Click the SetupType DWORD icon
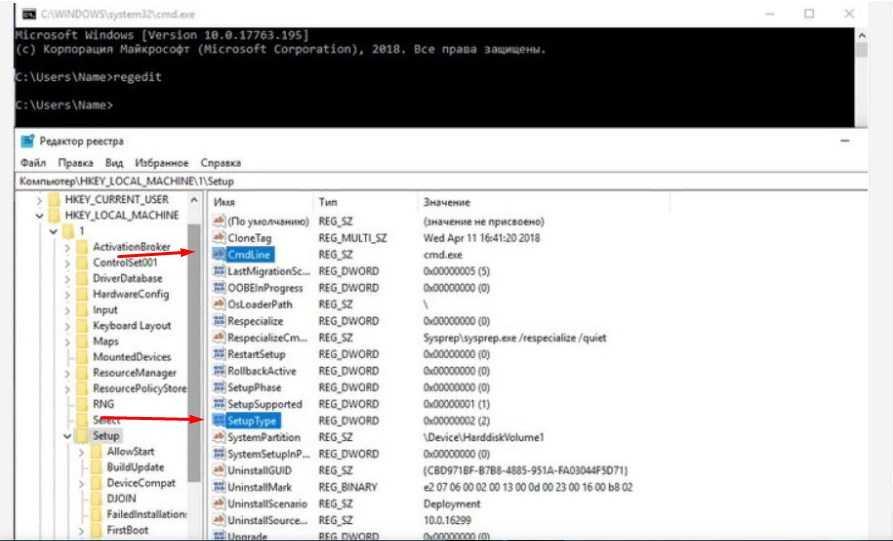The image size is (893, 541). point(219,420)
